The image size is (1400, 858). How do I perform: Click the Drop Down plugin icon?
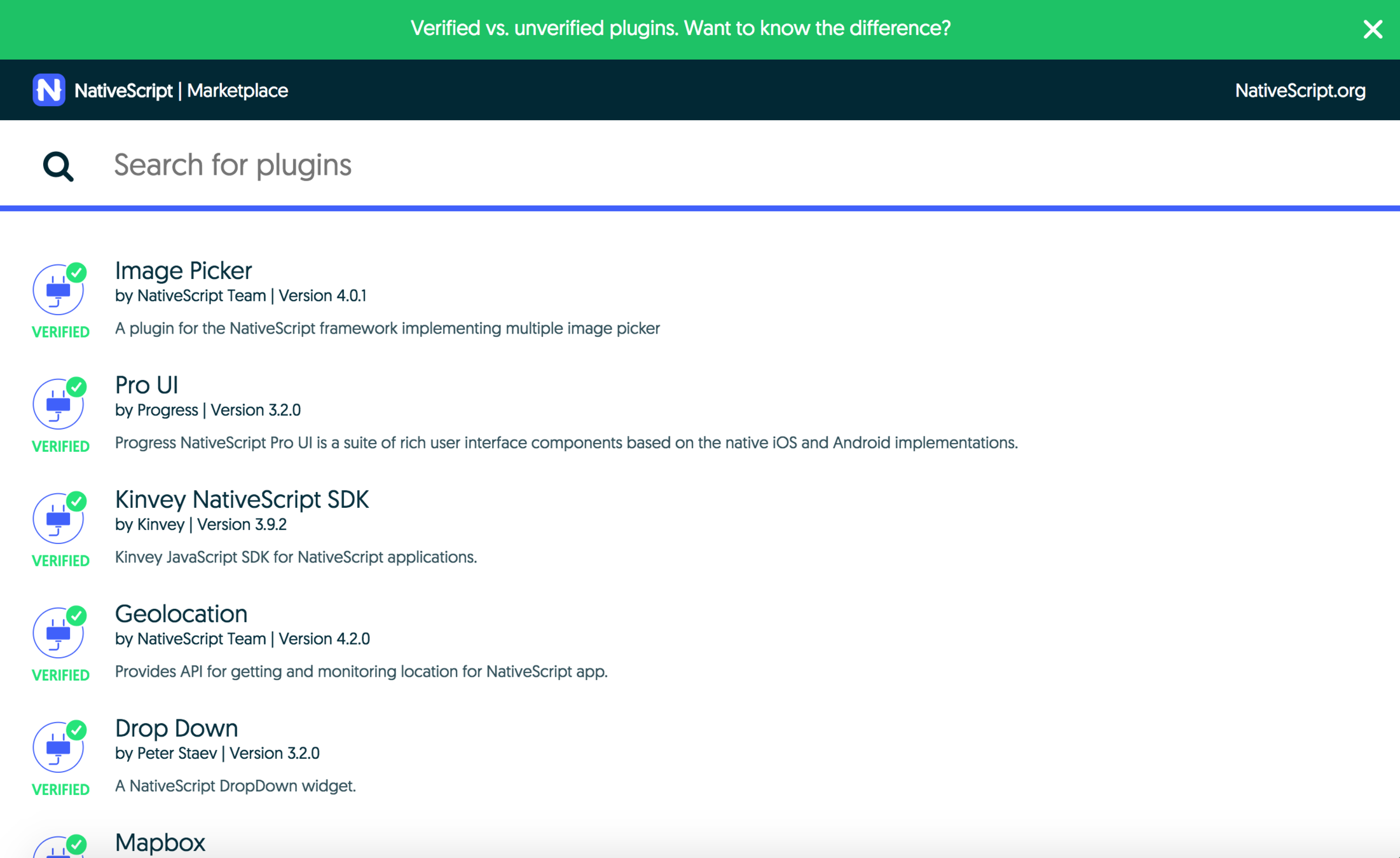coord(58,747)
